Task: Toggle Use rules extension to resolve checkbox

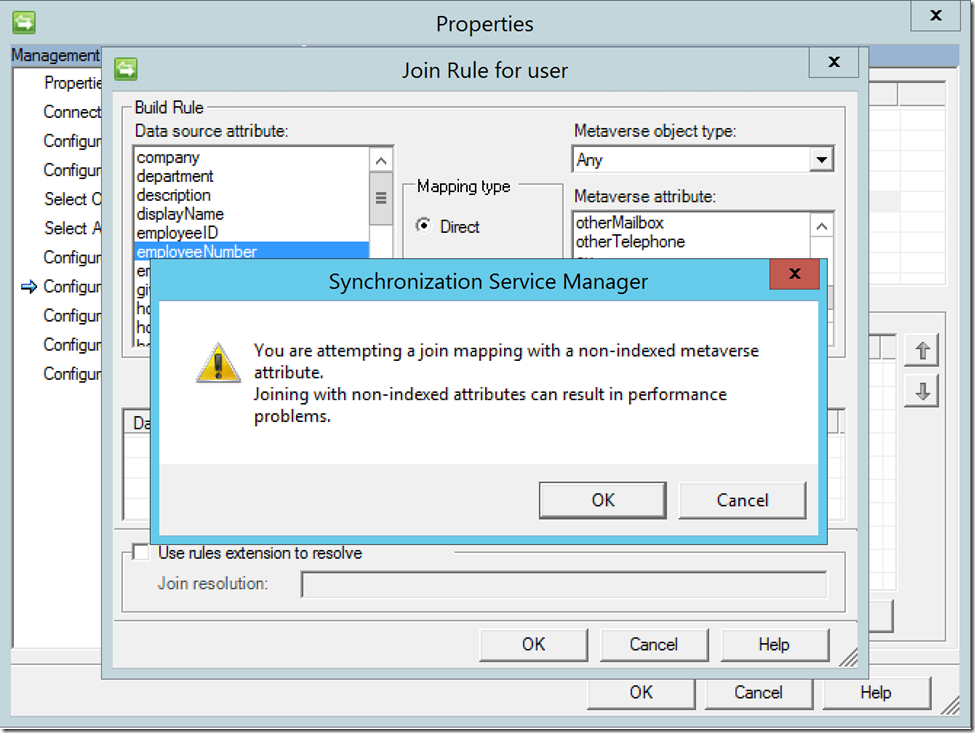Action: 142,552
